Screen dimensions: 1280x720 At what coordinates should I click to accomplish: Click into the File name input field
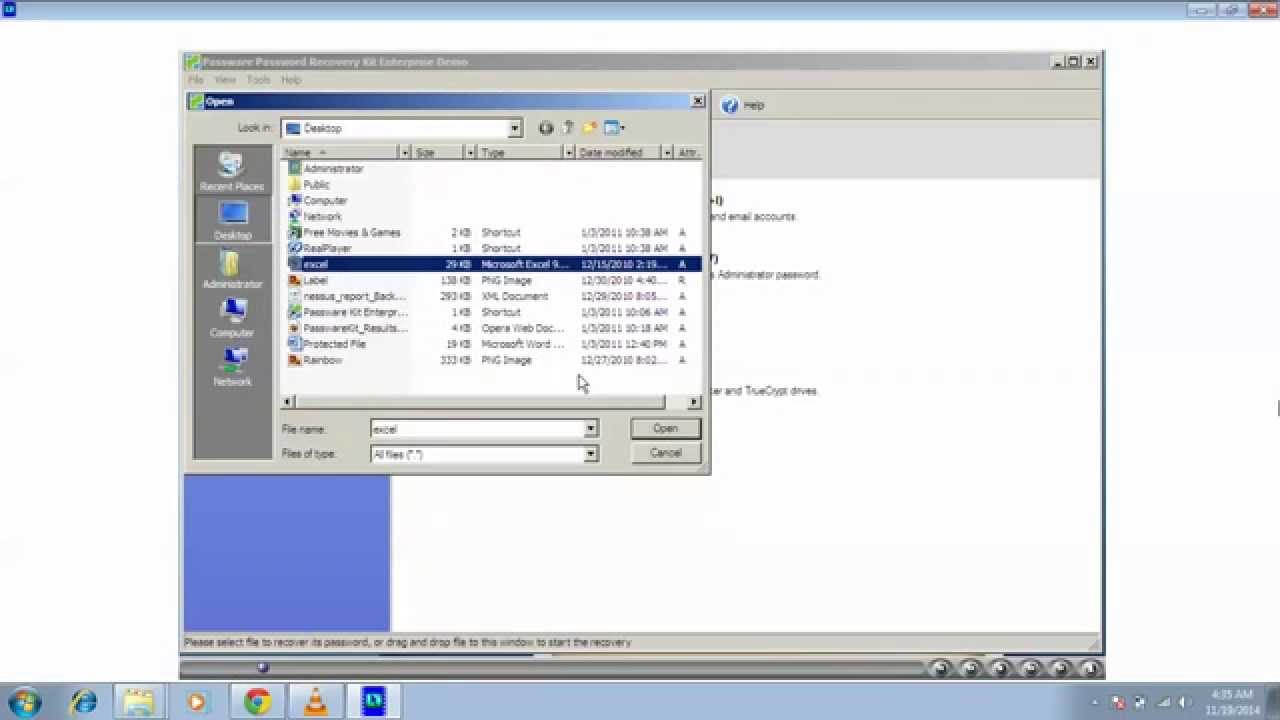tap(478, 429)
